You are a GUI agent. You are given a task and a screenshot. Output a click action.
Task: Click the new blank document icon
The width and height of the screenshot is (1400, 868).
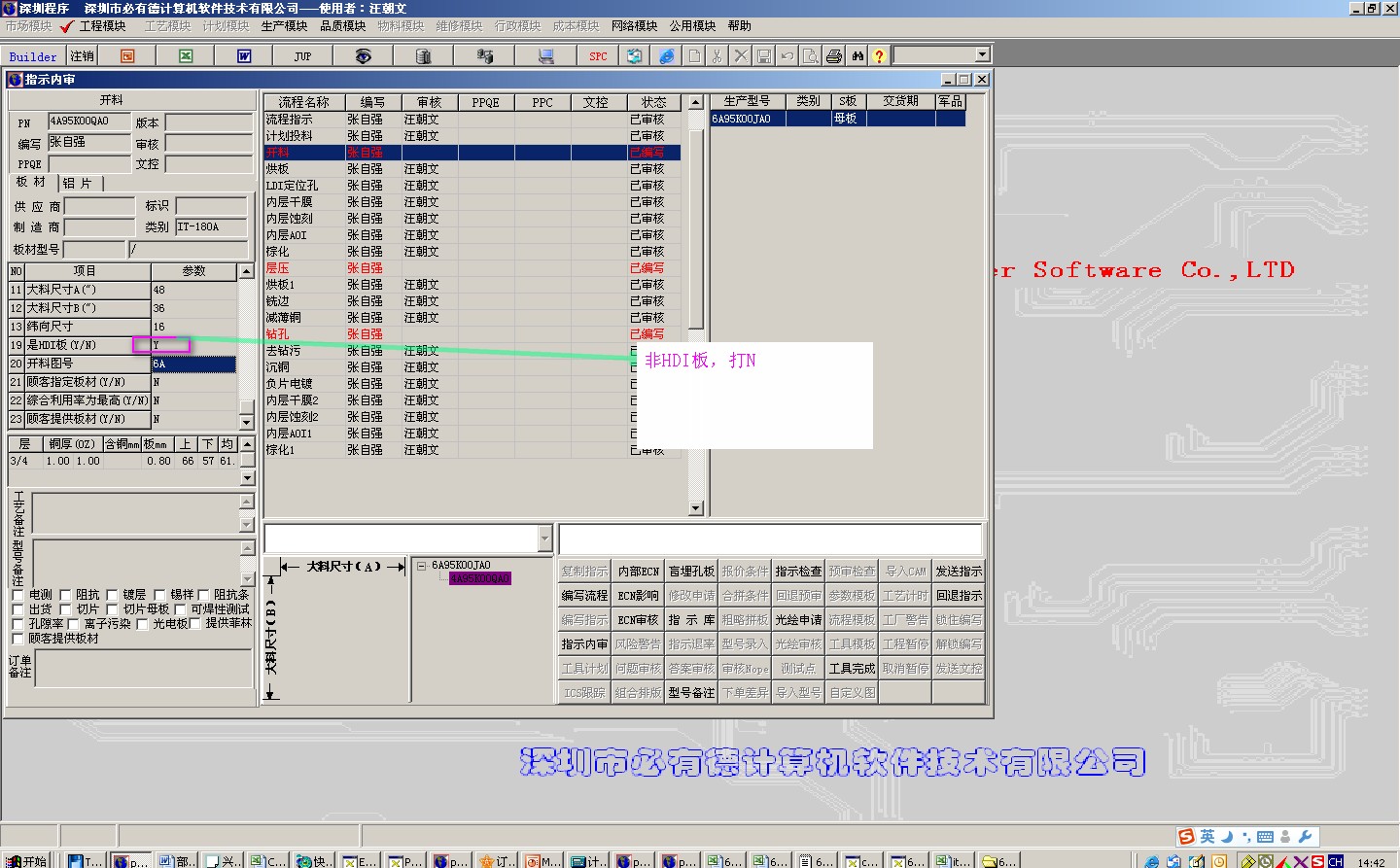pos(694,56)
